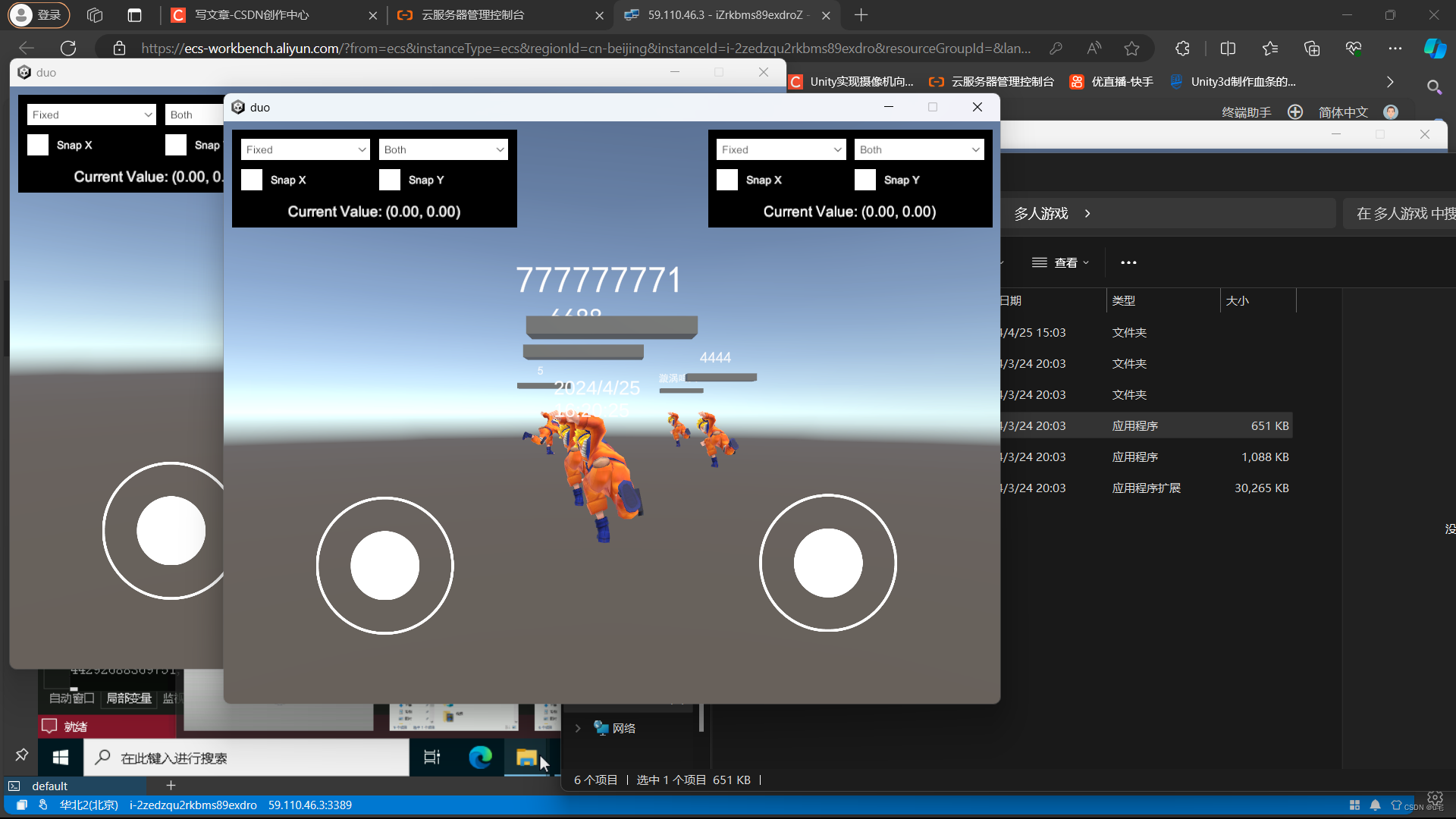Image resolution: width=1456 pixels, height=819 pixels.
Task: Select the 59.110.46.3 workbench tab
Action: [x=727, y=14]
